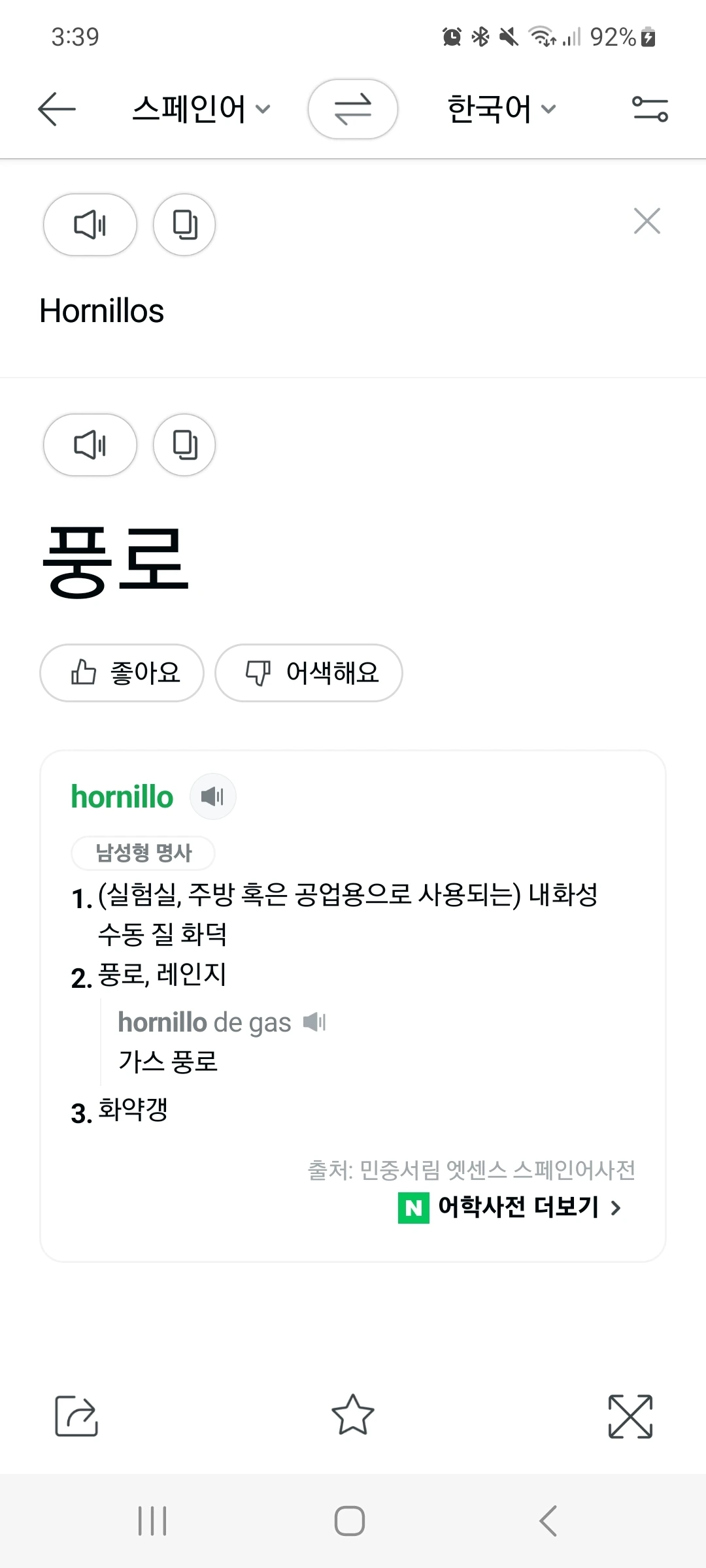This screenshot has width=706, height=1568.
Task: Copy the source text Hornillos
Action: (x=184, y=225)
